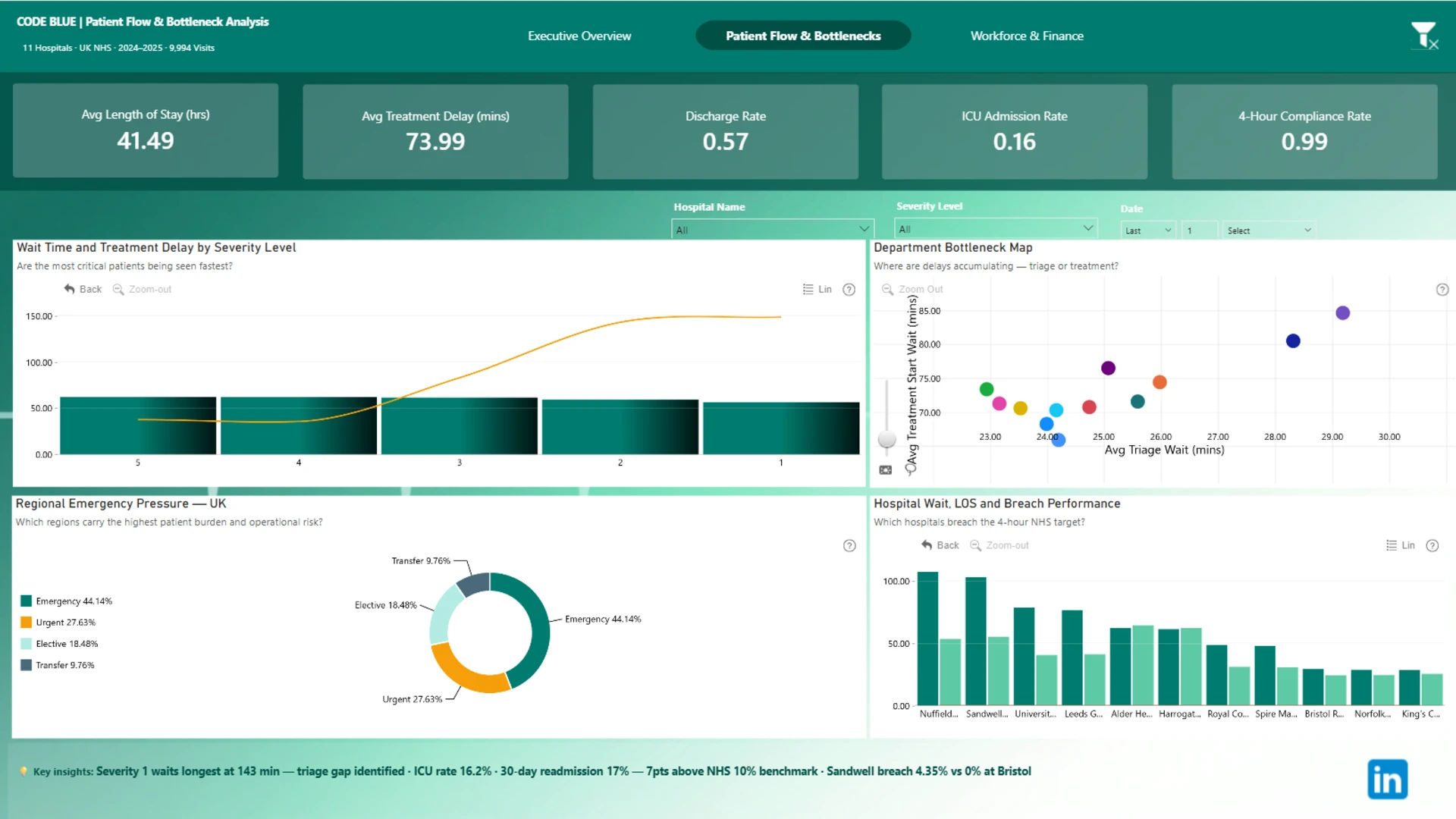Click Zoom-out on Hospital Wait chart

pos(999,545)
